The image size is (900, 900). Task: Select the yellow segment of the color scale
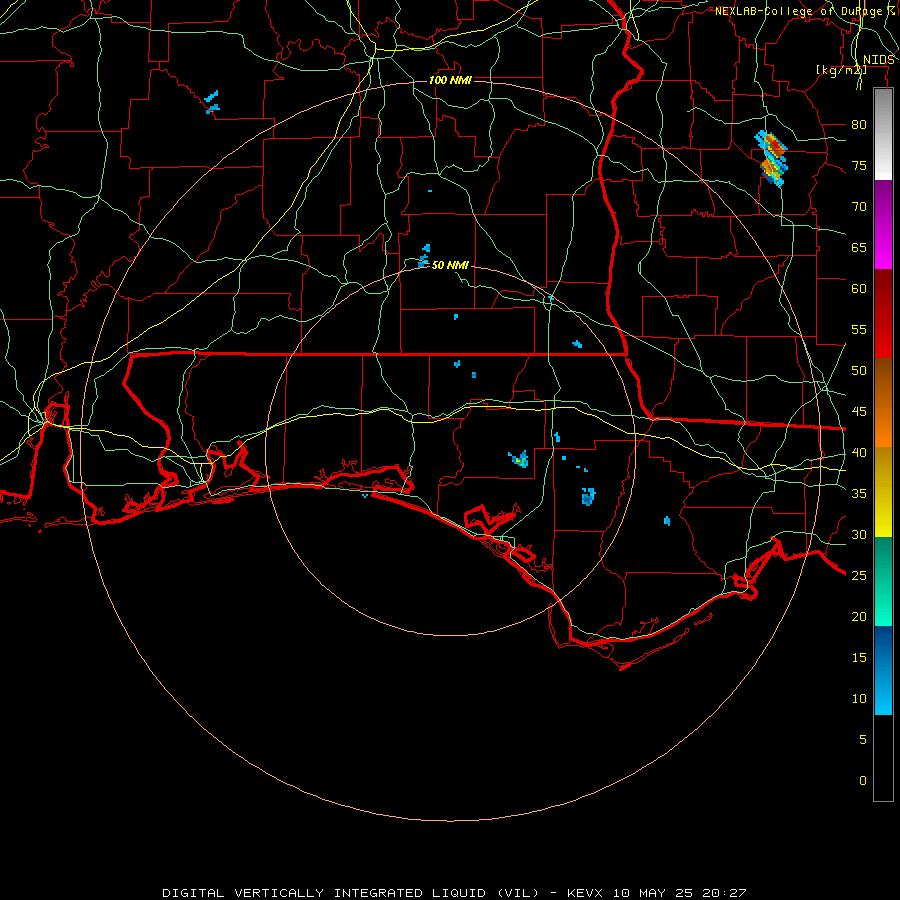883,492
